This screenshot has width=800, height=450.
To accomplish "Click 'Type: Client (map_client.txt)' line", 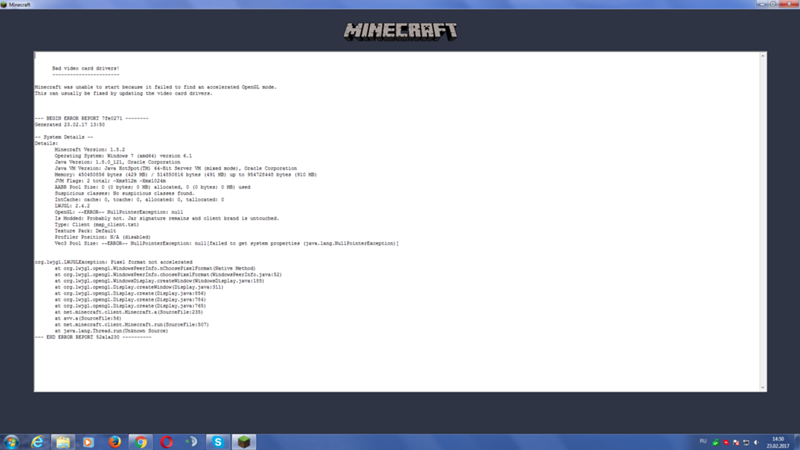I will [97, 224].
